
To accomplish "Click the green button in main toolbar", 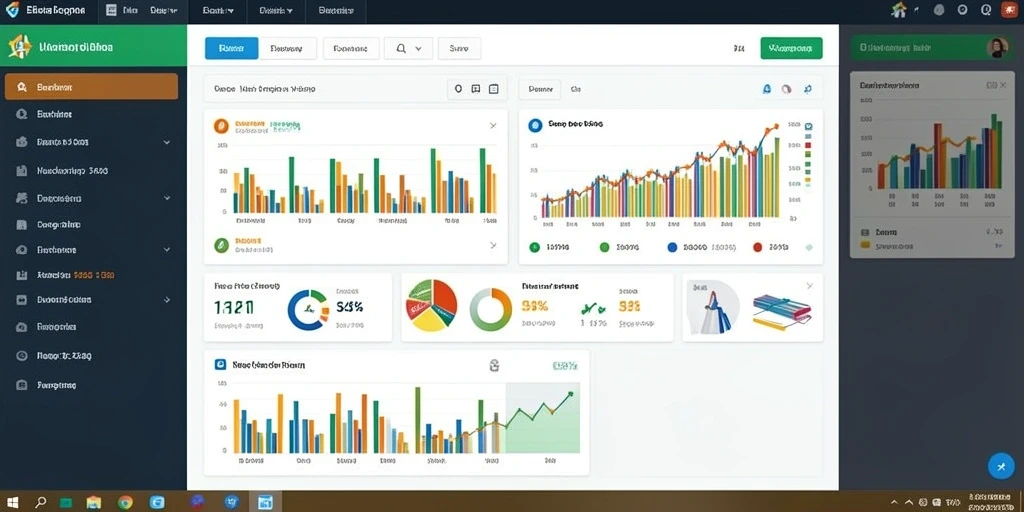I will point(792,48).
